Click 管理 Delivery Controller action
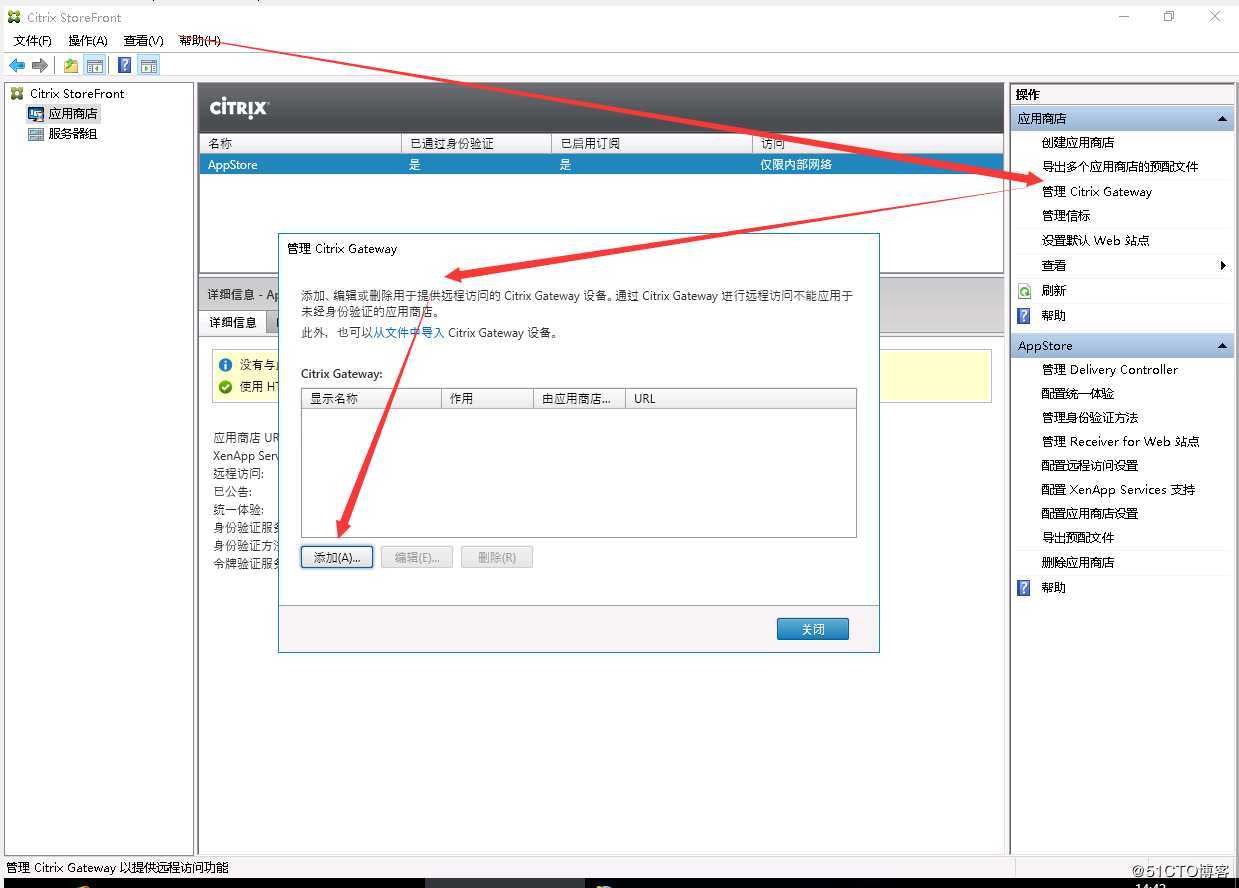The width and height of the screenshot is (1239, 888). [1110, 370]
